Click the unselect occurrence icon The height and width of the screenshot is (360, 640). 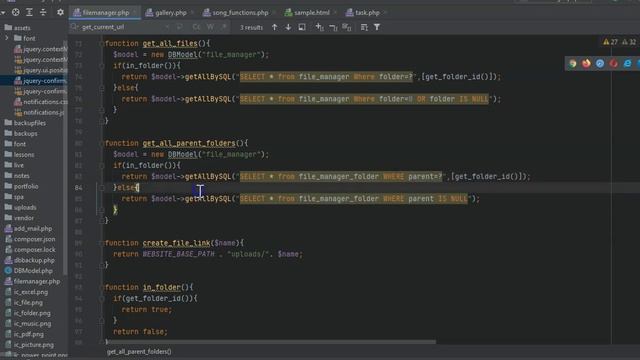point(333,27)
